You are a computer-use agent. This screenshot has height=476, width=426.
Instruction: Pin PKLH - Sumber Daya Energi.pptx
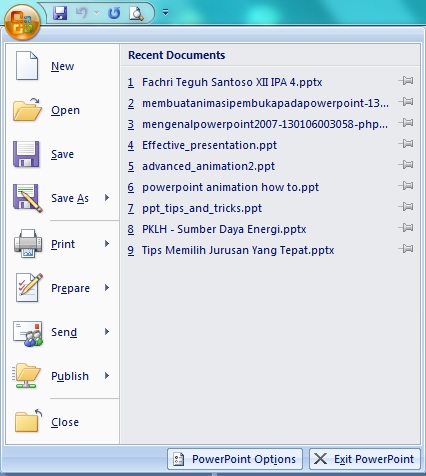point(406,228)
